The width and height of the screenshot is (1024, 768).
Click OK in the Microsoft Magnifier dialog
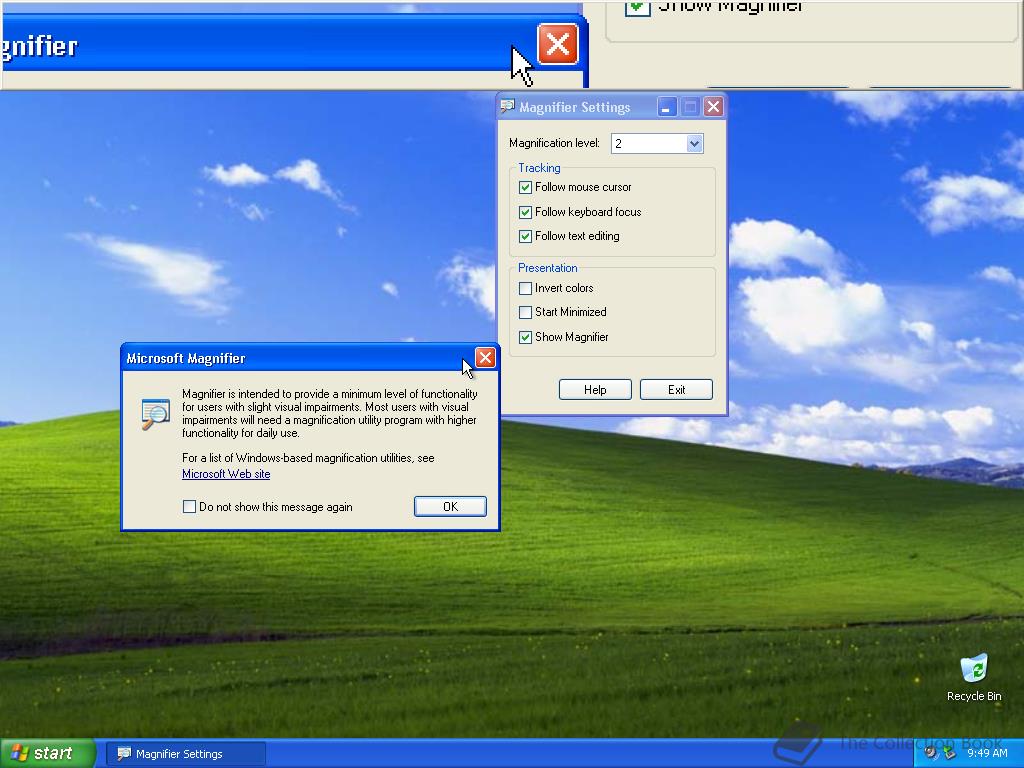point(450,507)
